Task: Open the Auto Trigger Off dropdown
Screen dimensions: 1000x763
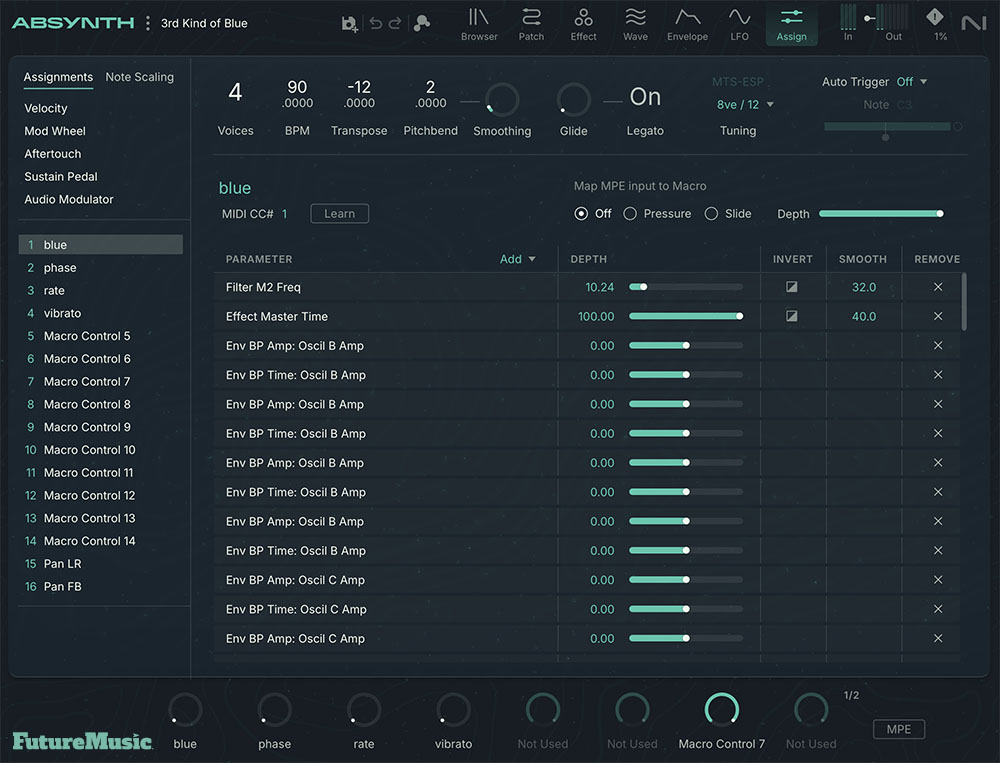Action: (911, 82)
